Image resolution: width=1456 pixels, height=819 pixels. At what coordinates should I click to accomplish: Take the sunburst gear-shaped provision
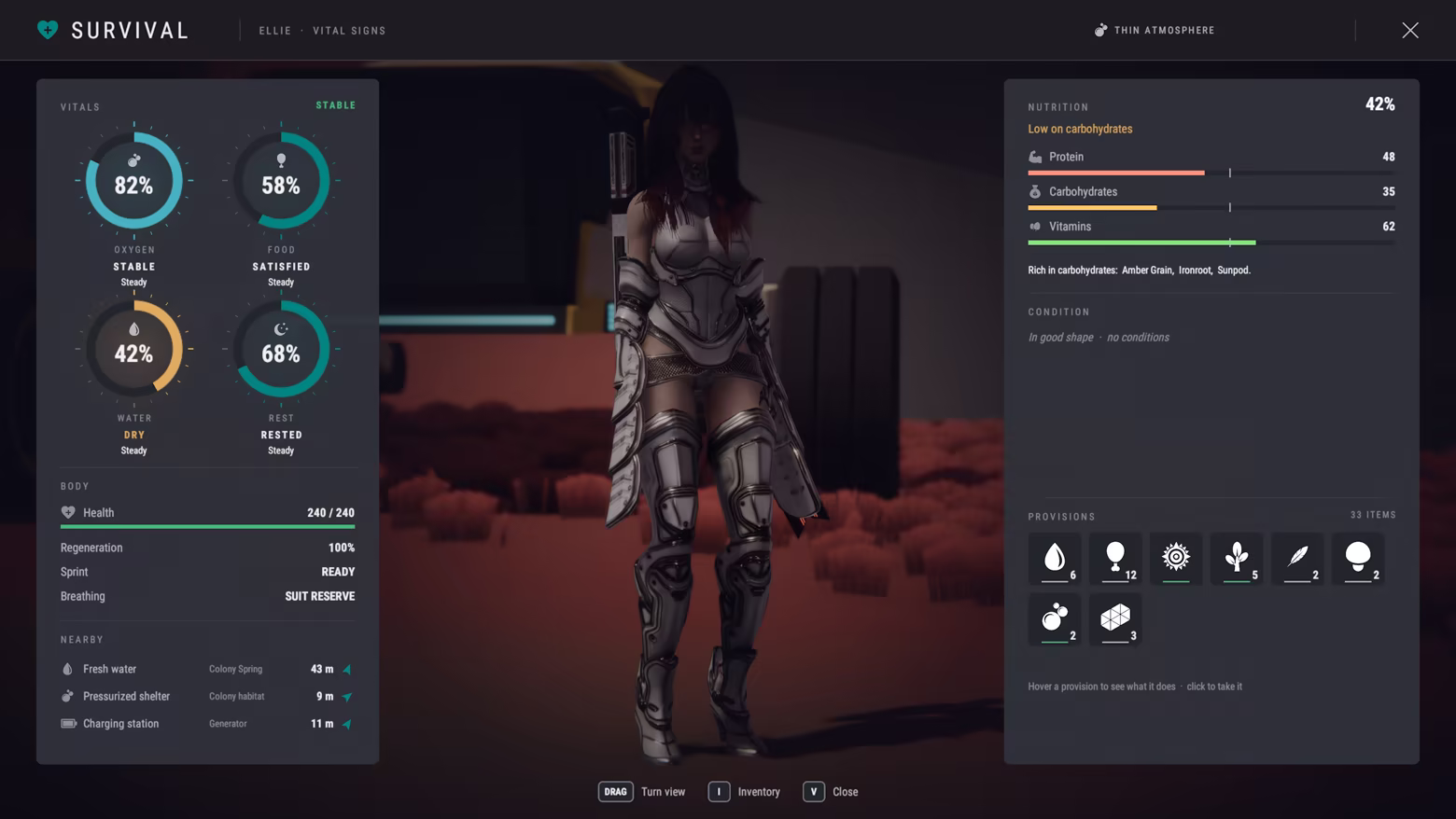pos(1176,559)
